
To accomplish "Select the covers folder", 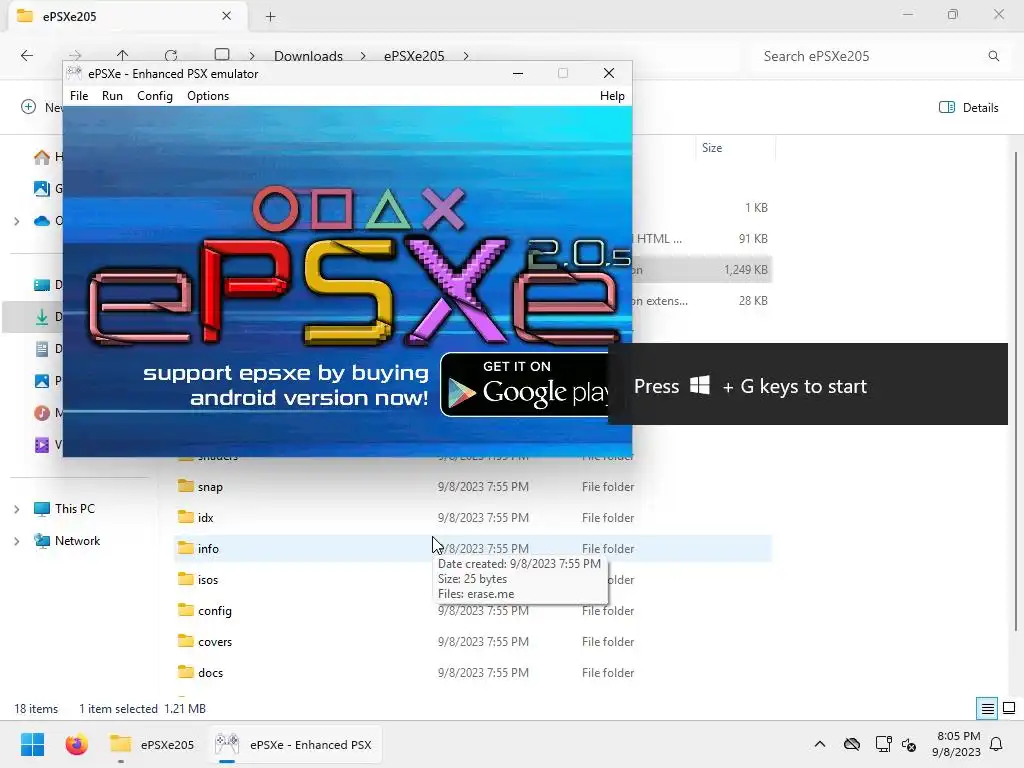I will pos(473,641).
